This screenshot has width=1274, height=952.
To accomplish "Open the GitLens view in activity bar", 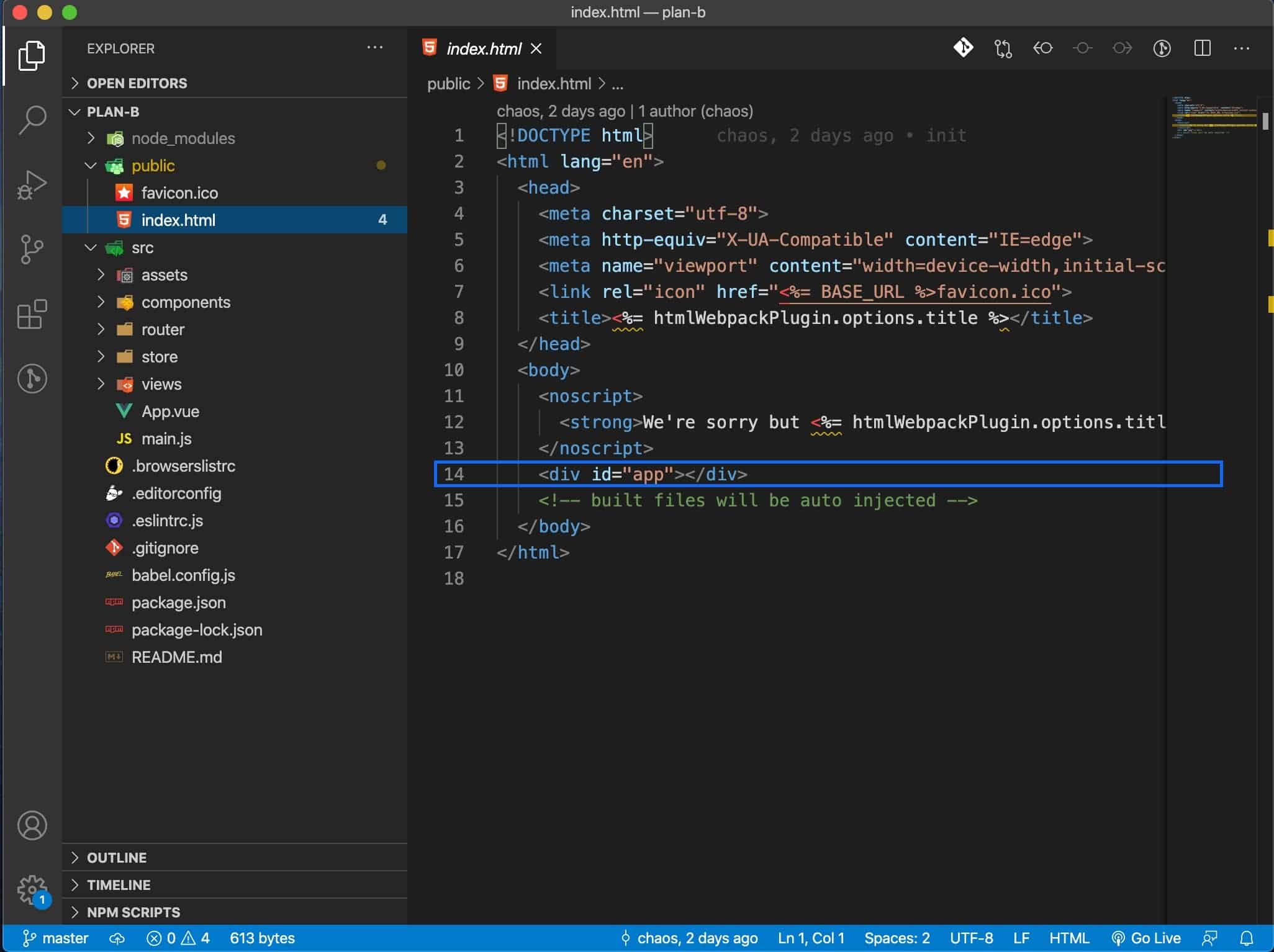I will [x=32, y=379].
